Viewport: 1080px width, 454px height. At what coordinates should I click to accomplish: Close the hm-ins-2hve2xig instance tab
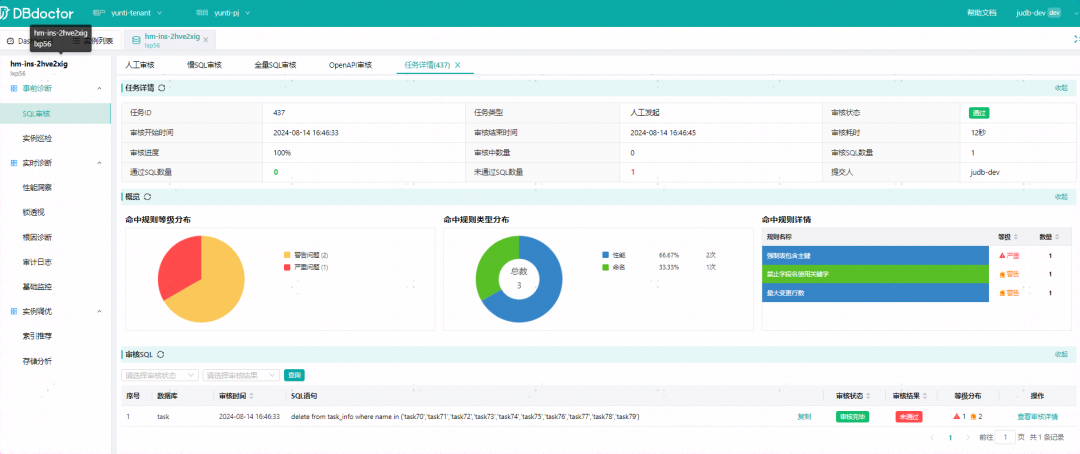click(x=205, y=40)
